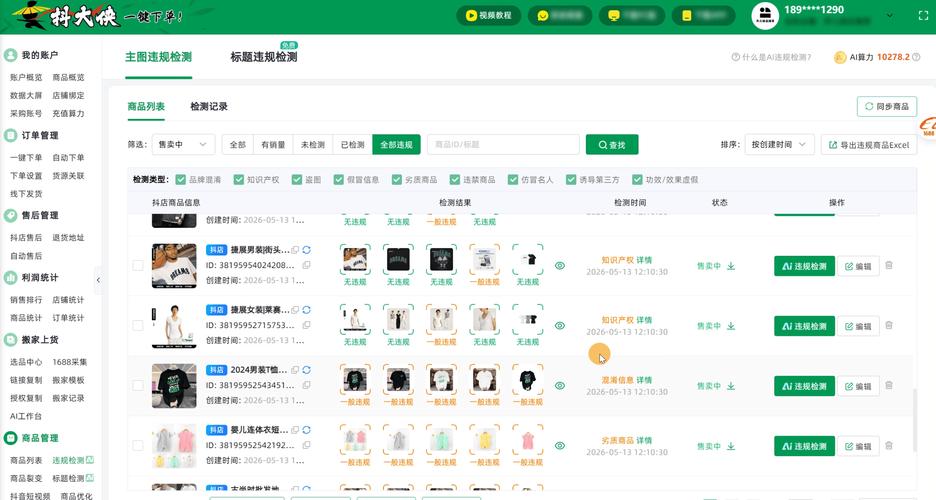This screenshot has width=936, height=500.
Task: Delete the 捷展男装 product row via trash icon
Action: [889, 266]
